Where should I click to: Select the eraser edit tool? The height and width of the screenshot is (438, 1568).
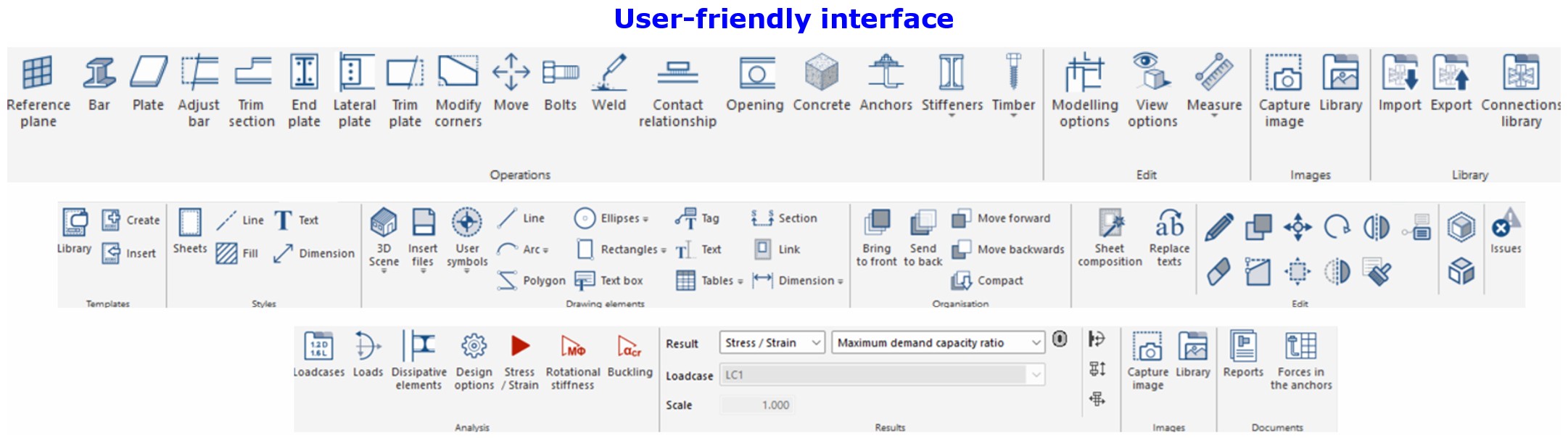pos(1219,273)
